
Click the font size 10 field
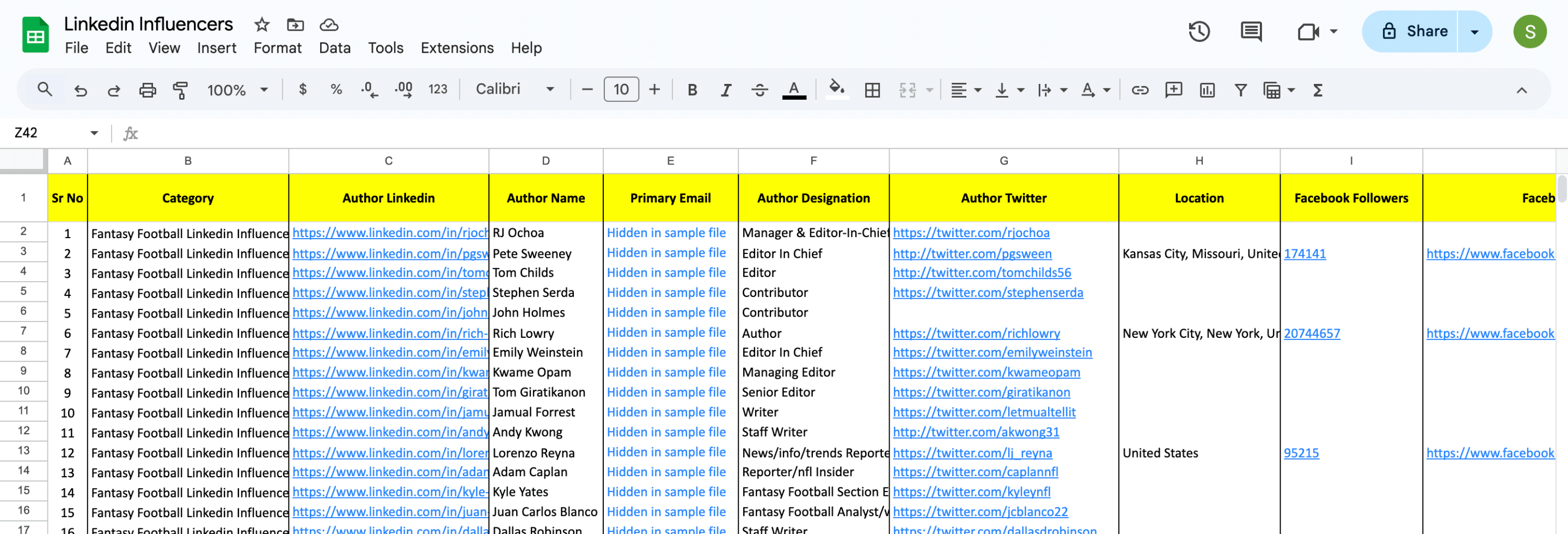point(621,89)
